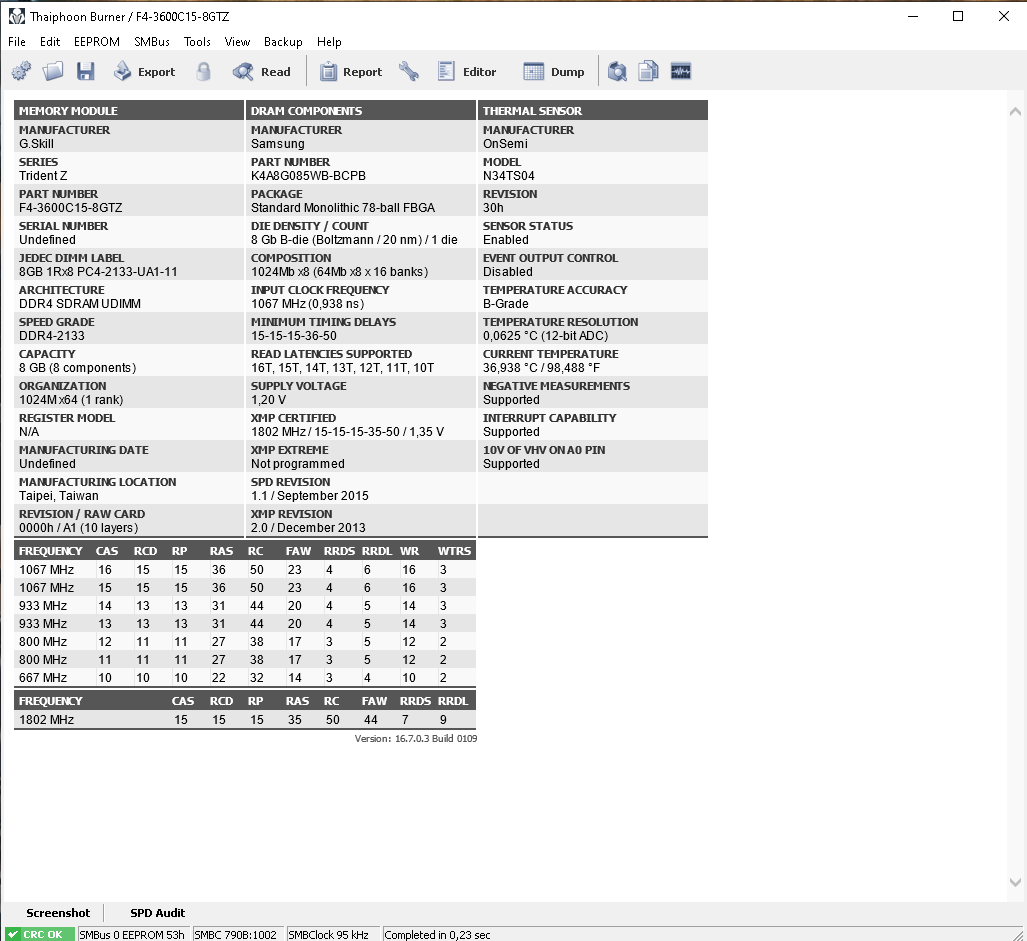
Task: Click the G.Skill manufacturer value
Action: click(x=36, y=143)
